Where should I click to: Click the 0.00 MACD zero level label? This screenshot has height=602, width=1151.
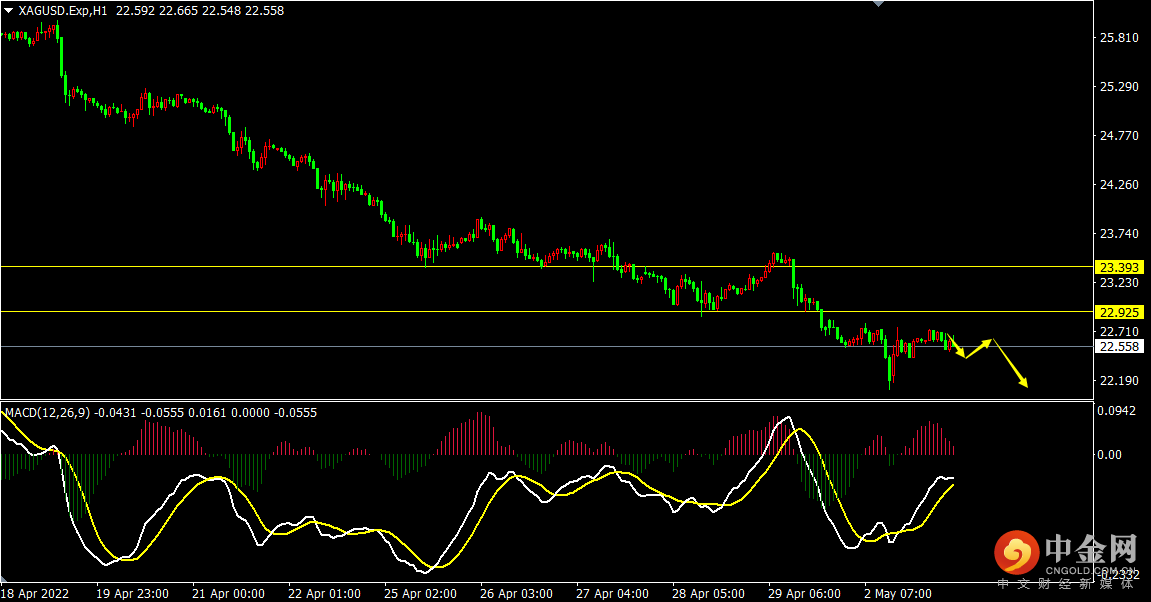[x=1109, y=454]
